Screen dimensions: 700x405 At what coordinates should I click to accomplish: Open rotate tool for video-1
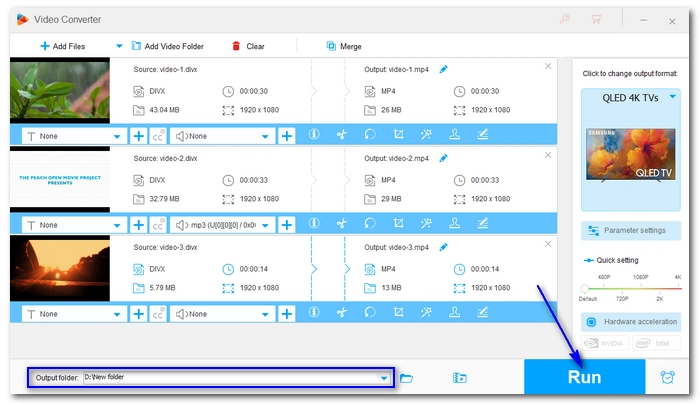370,134
